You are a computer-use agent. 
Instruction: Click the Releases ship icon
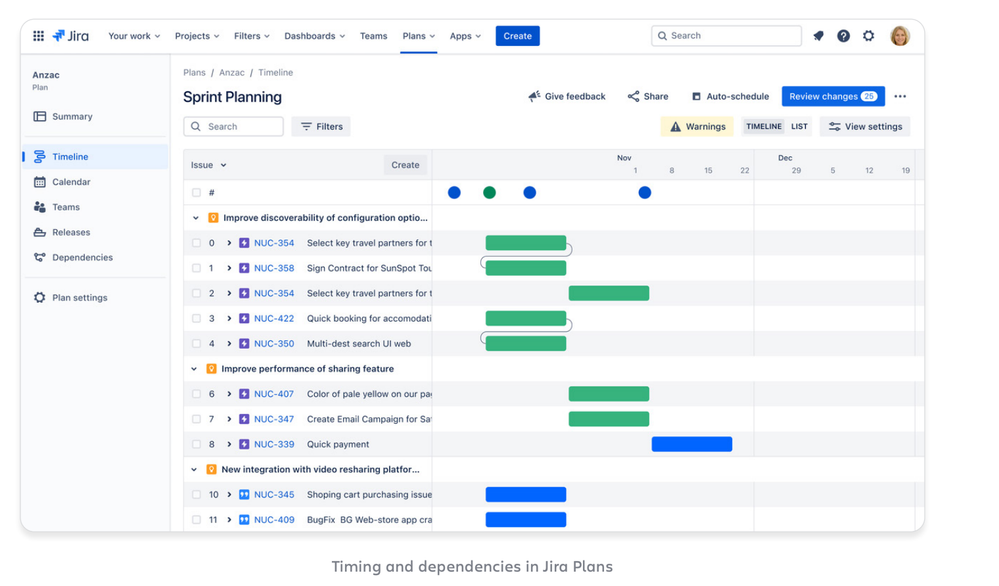pos(40,232)
